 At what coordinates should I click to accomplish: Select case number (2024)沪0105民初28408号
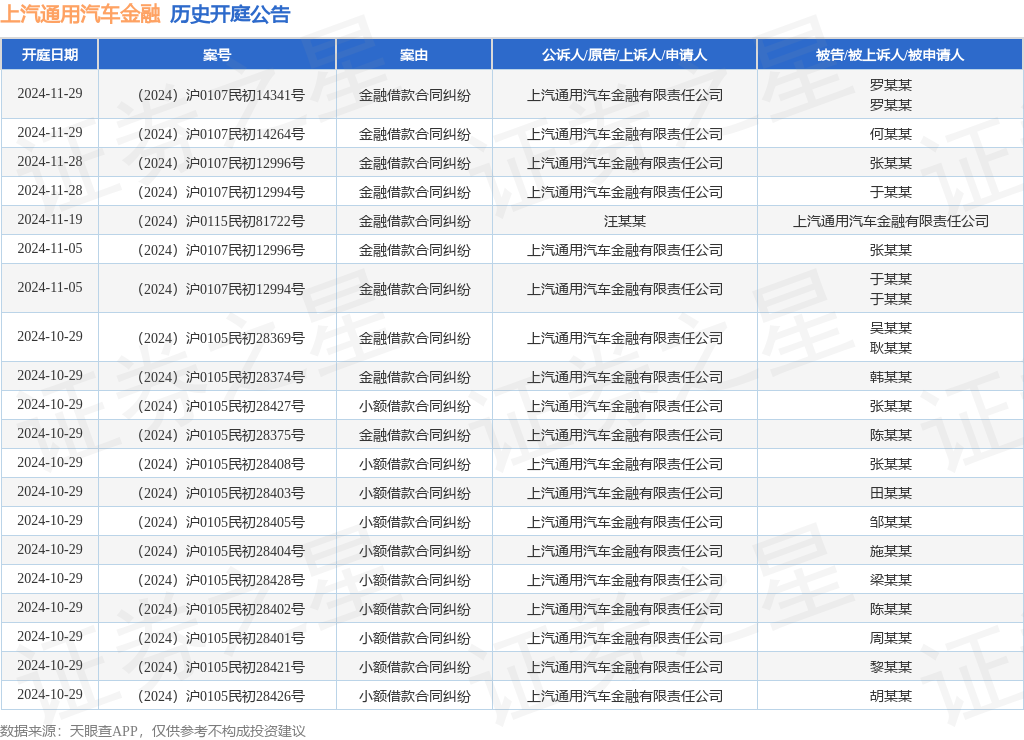221,464
